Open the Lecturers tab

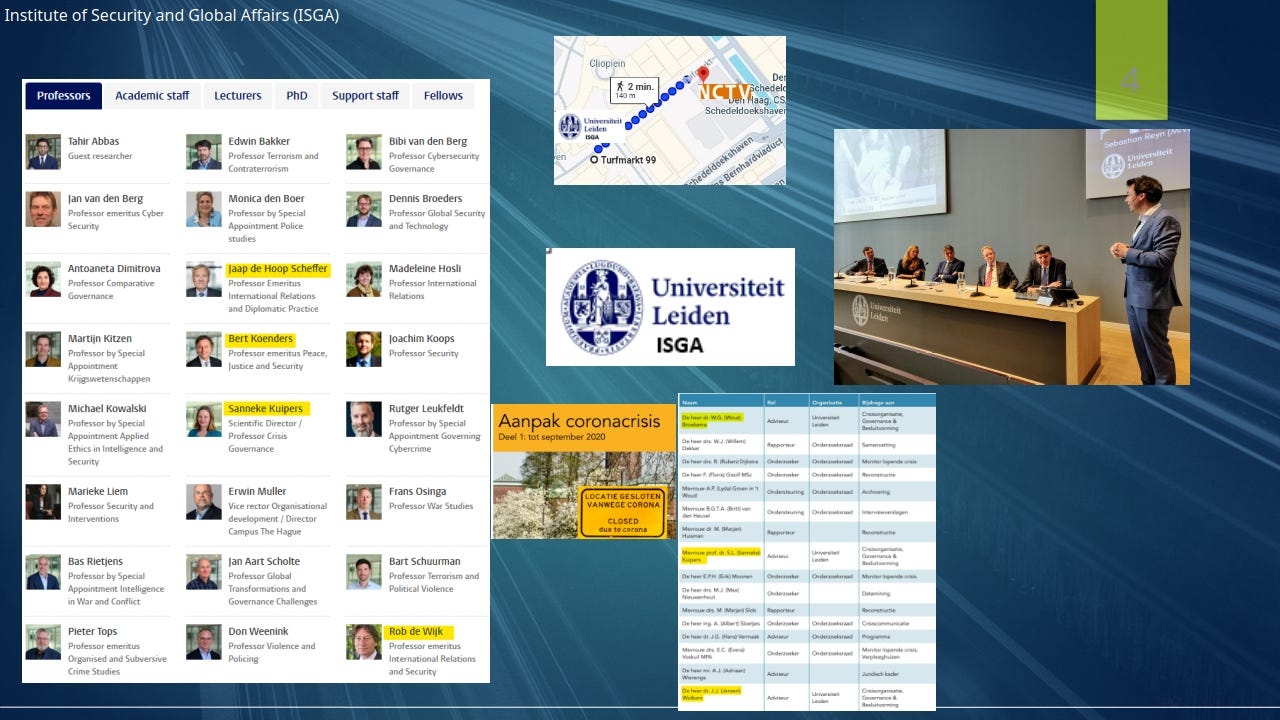(238, 96)
